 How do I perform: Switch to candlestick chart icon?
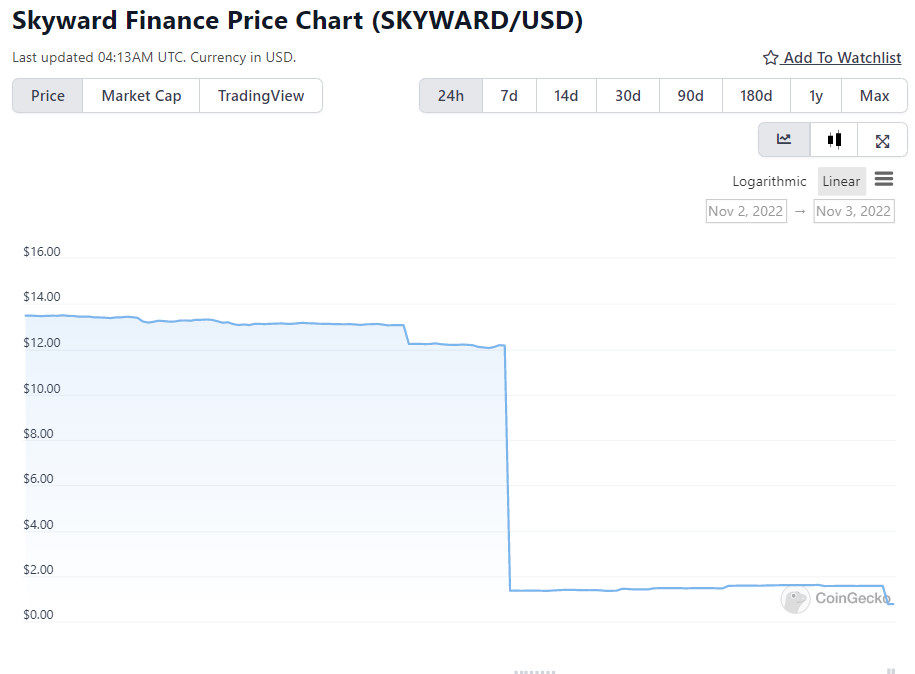click(834, 139)
